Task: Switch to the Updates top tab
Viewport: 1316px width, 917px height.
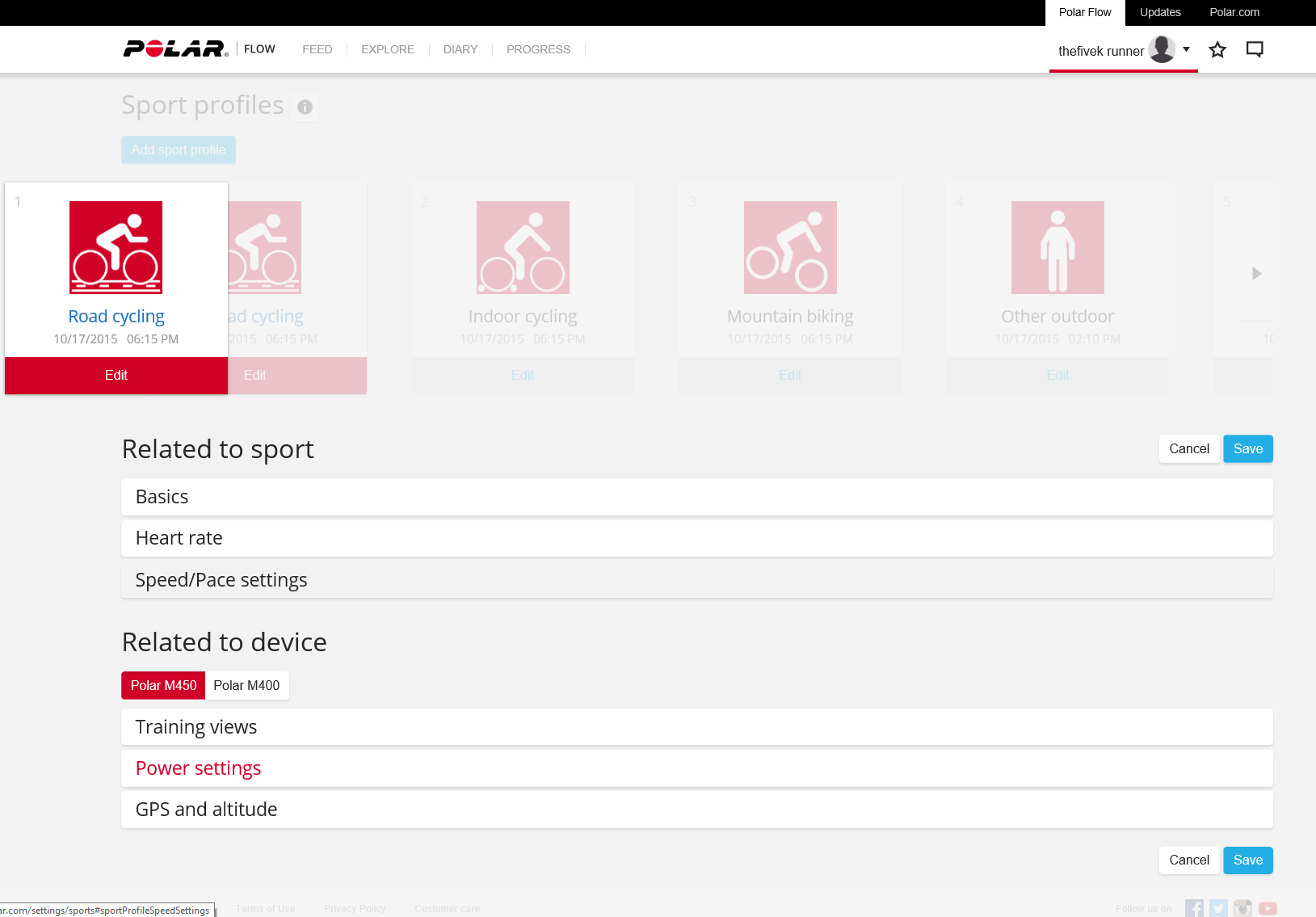Action: [x=1160, y=13]
